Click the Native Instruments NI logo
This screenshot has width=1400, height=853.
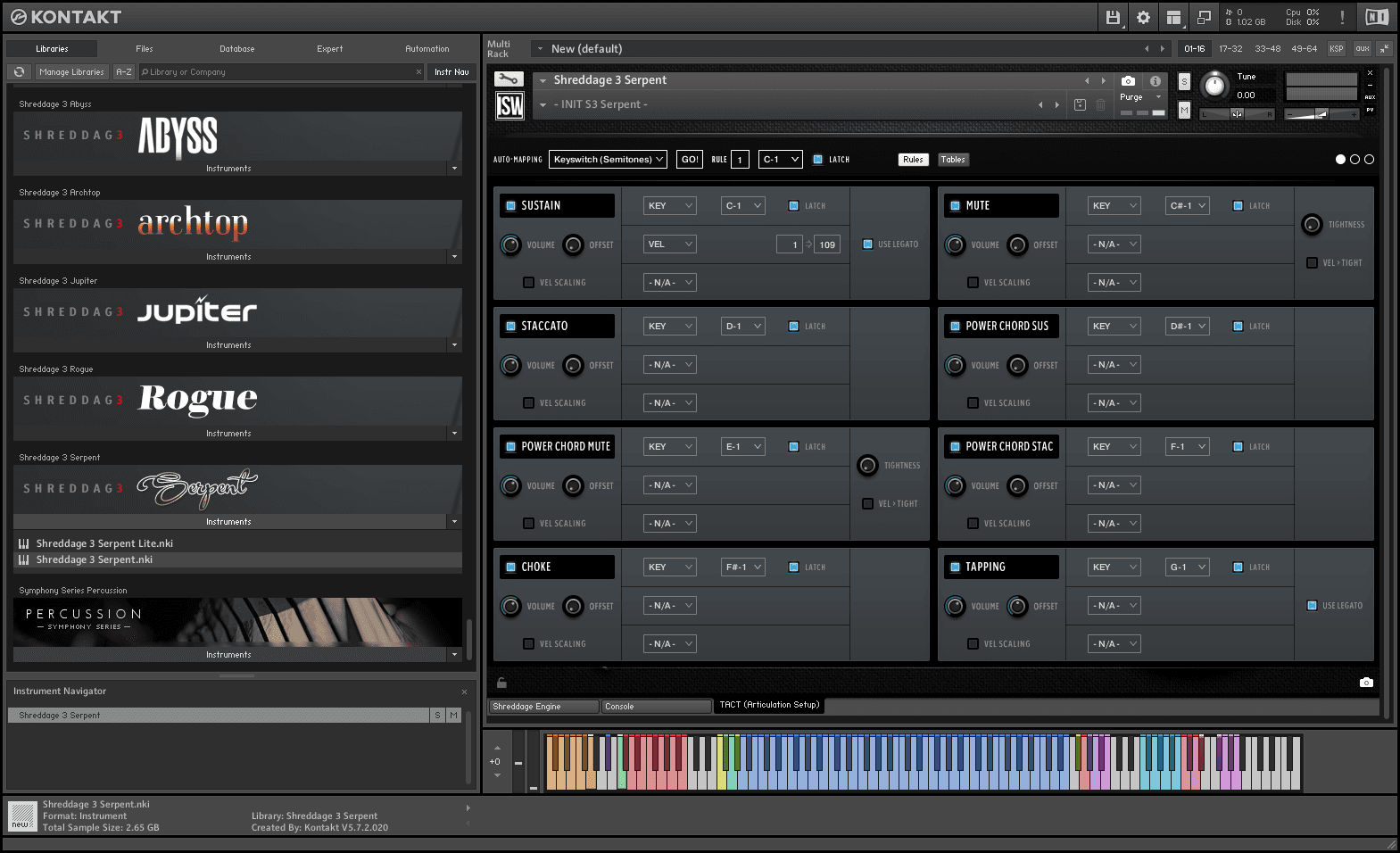click(1377, 17)
